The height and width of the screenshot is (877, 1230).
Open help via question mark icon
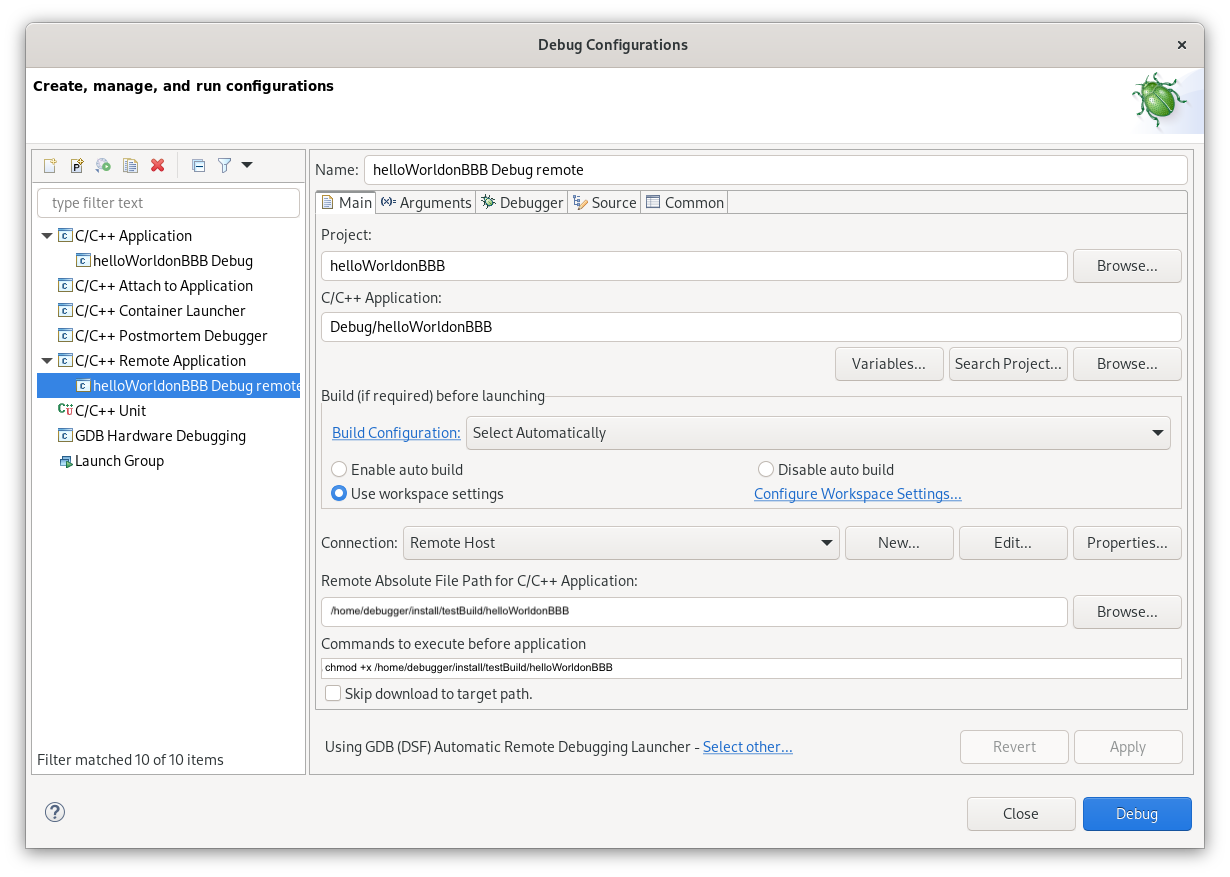pos(55,812)
